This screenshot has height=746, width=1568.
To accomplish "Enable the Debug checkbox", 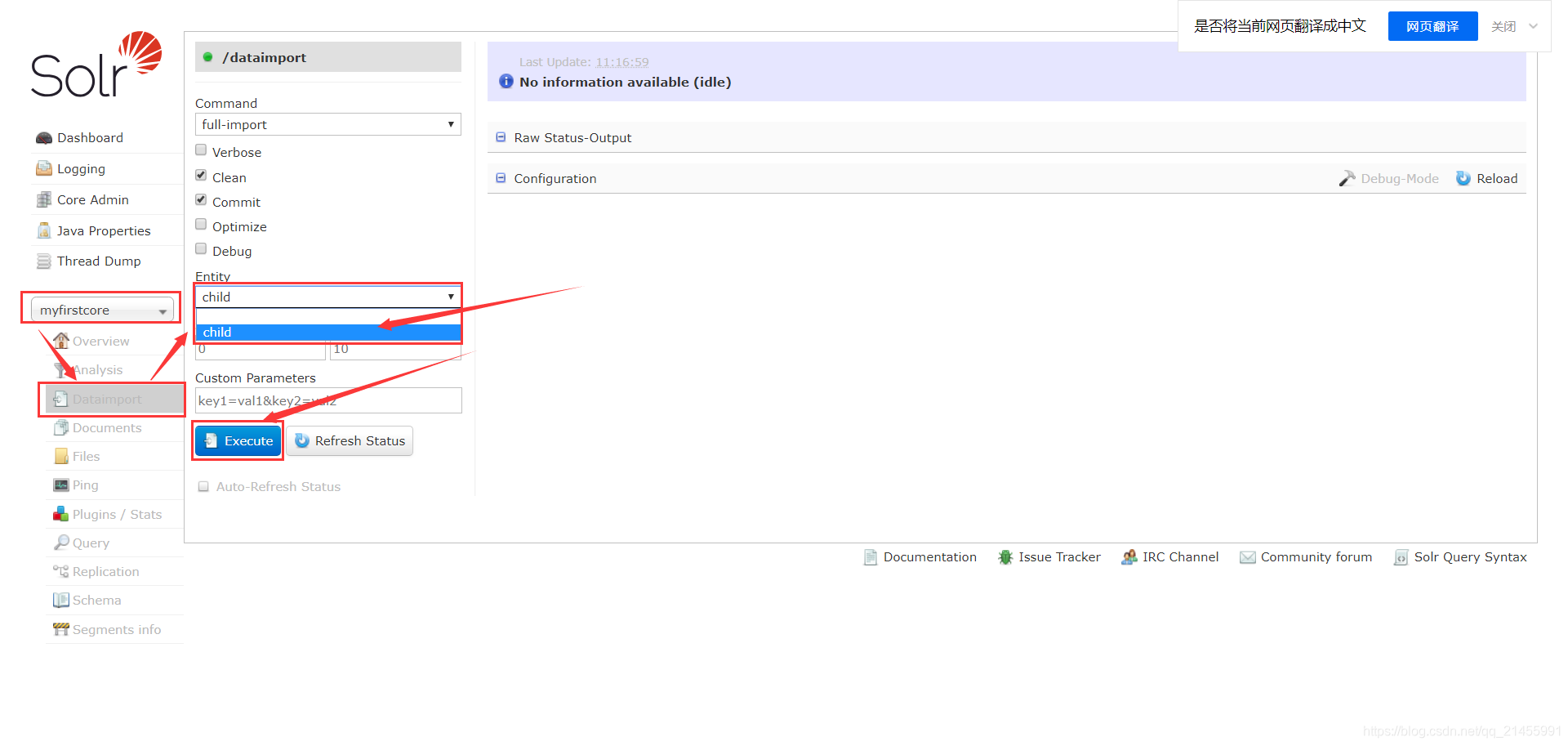I will [201, 249].
